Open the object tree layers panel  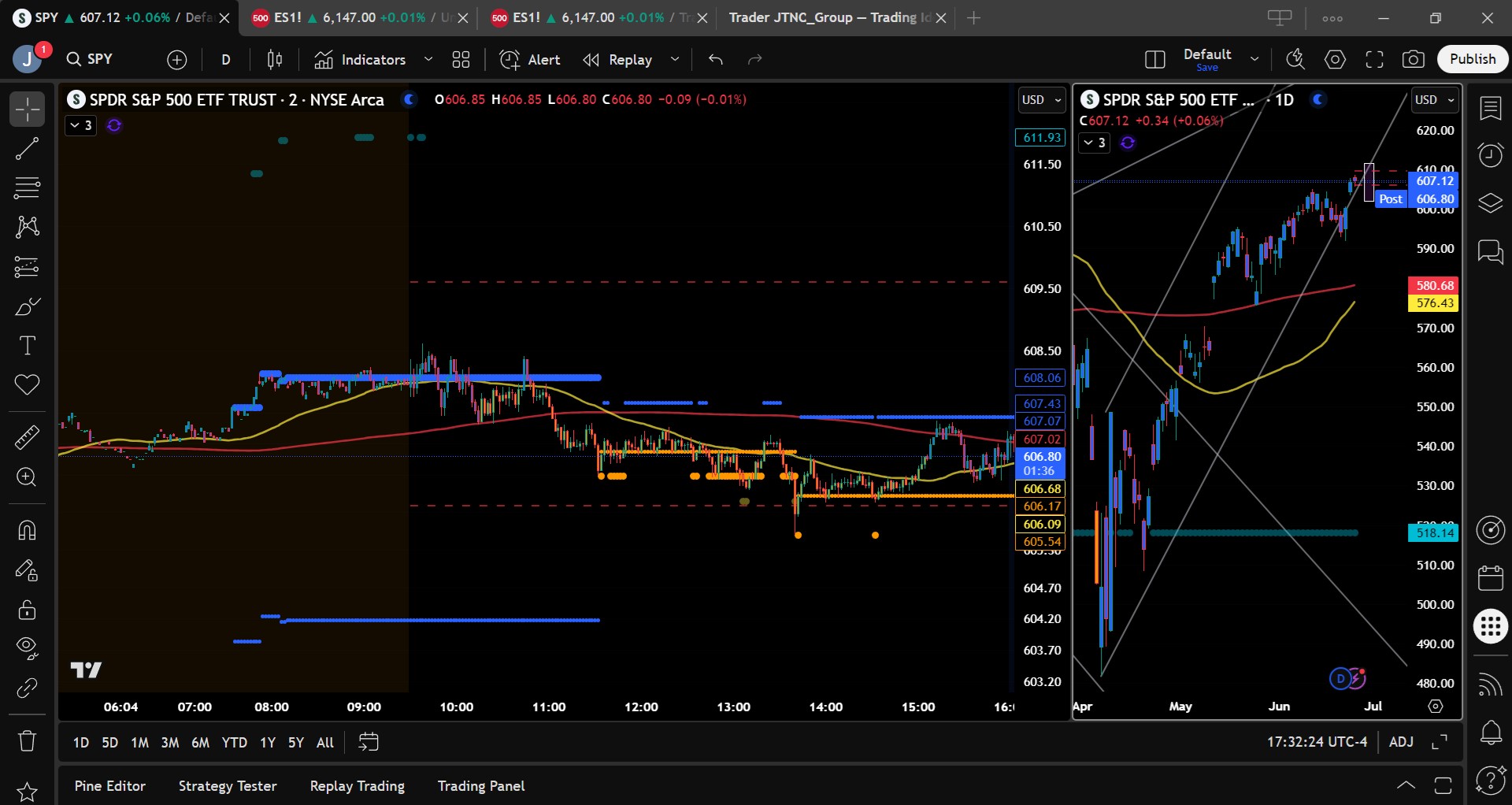(1490, 203)
